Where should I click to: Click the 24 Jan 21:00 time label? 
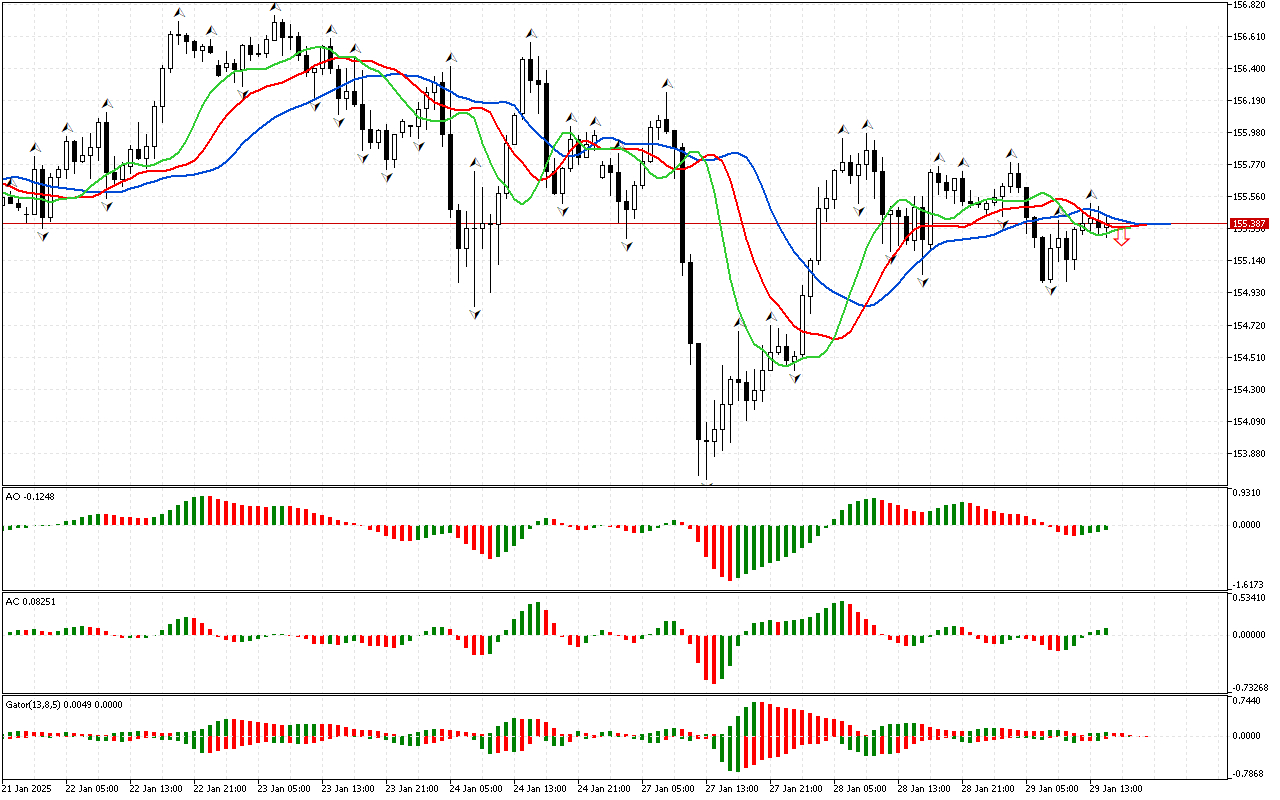click(x=604, y=788)
